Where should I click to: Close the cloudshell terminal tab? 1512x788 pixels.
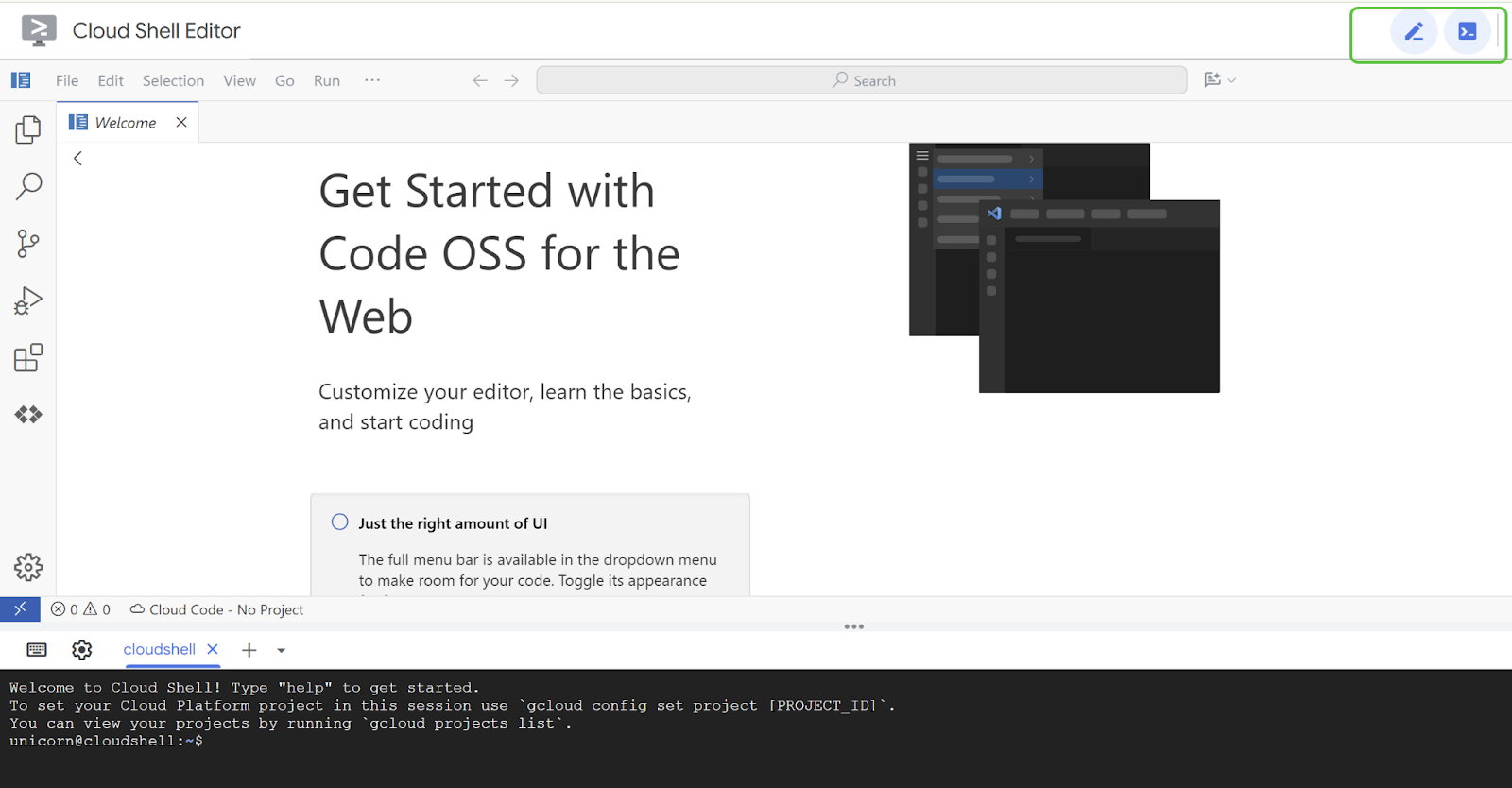tap(213, 649)
